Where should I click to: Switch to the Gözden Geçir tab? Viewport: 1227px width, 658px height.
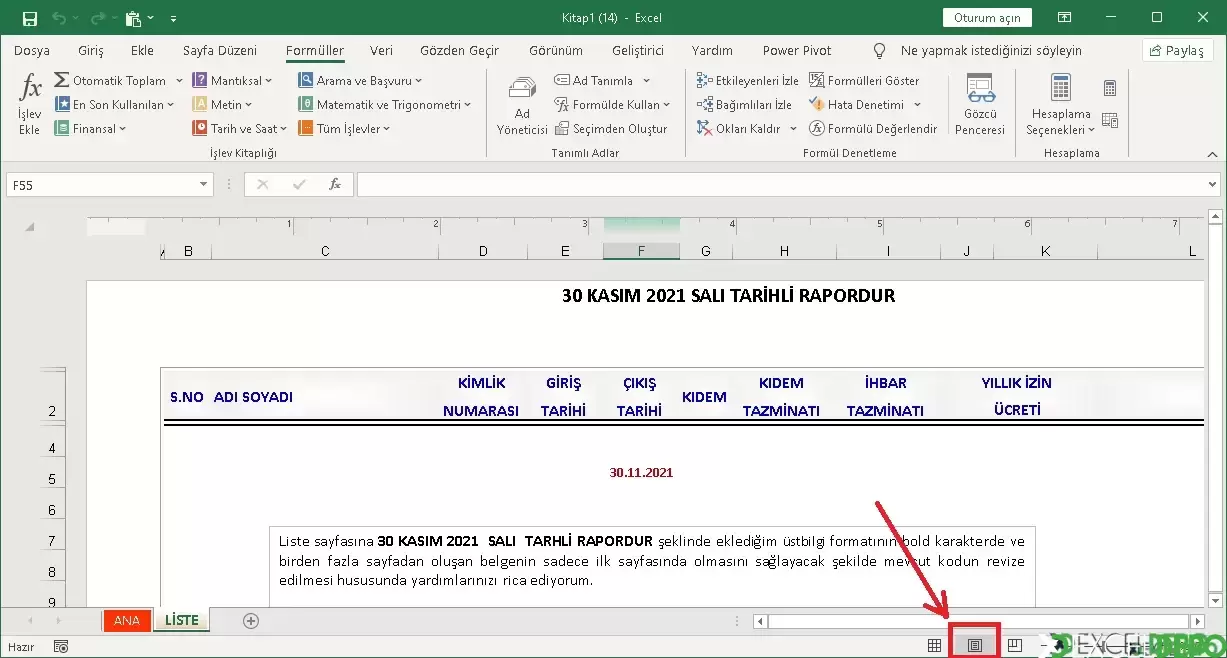pos(459,50)
